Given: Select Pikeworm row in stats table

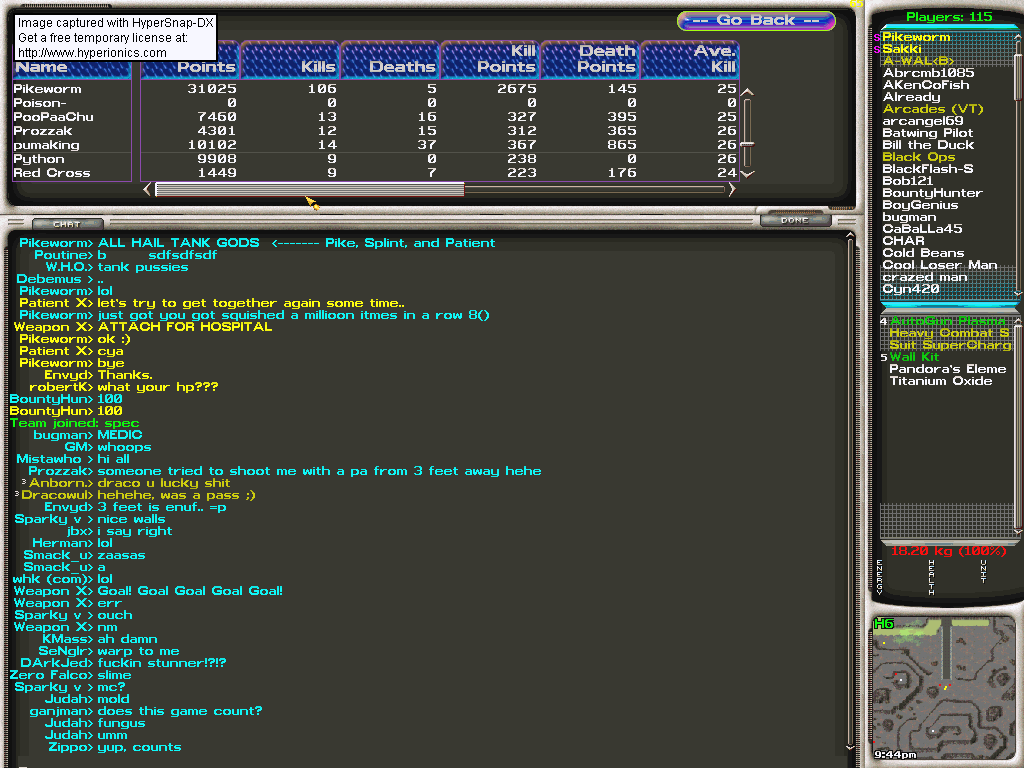Looking at the screenshot, I should click(x=48, y=89).
